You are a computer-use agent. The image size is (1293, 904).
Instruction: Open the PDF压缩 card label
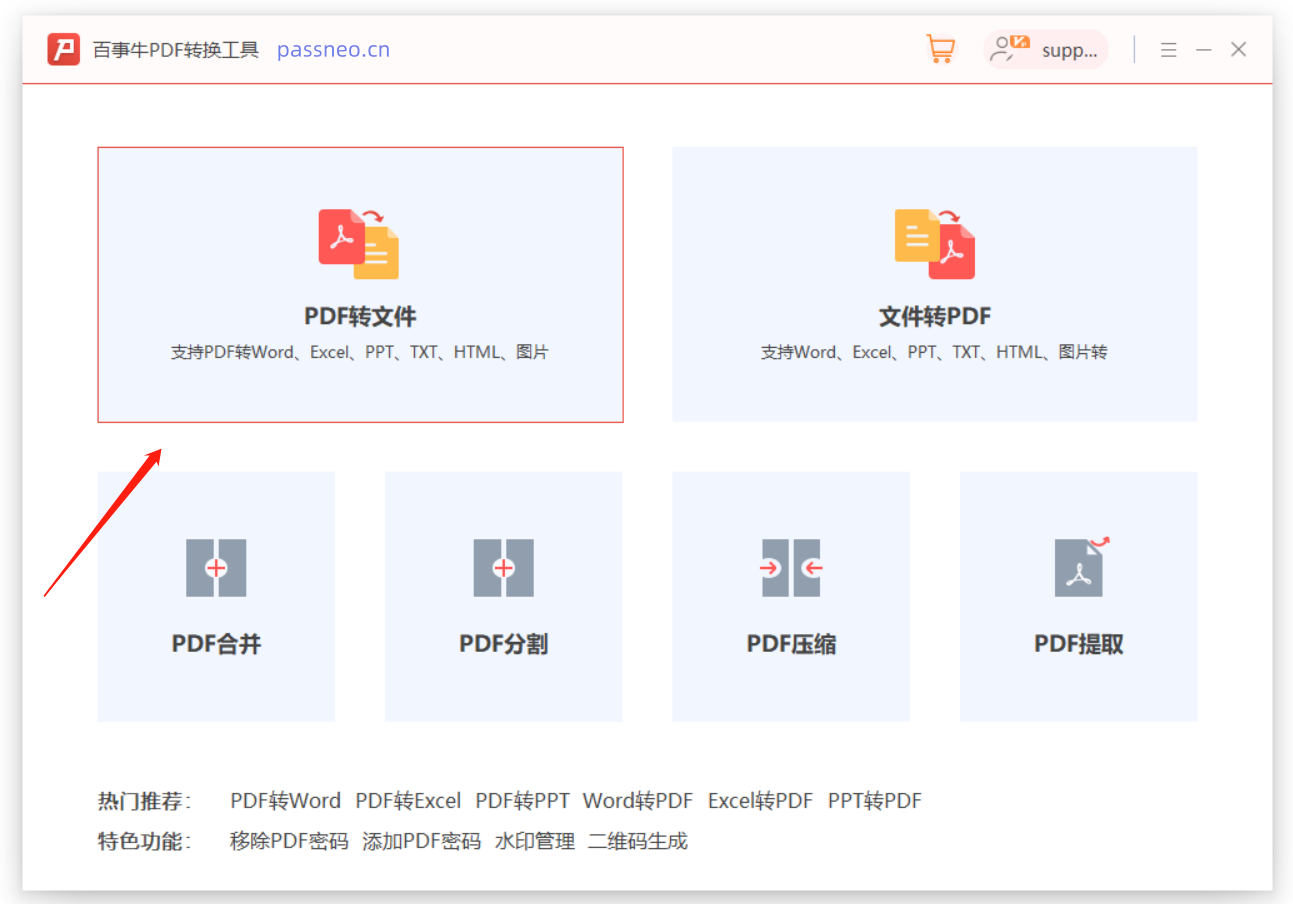pos(791,644)
